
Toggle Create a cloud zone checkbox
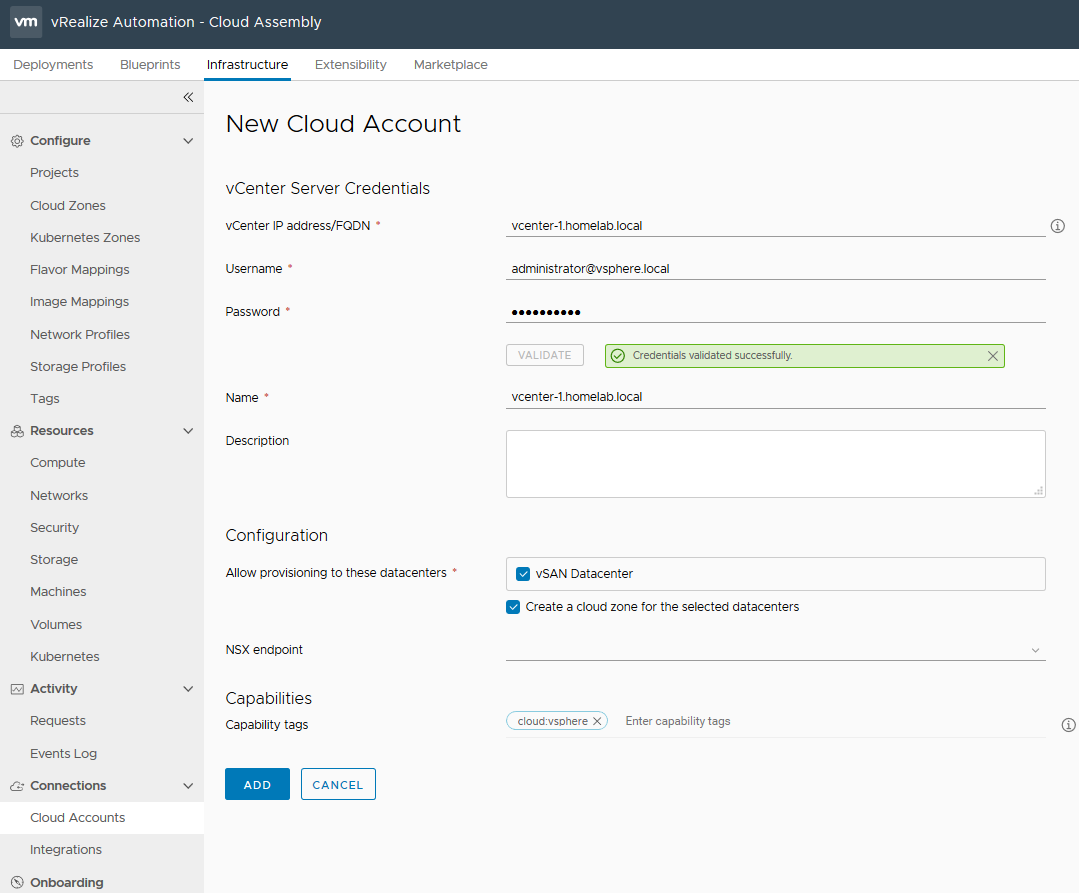click(x=513, y=607)
